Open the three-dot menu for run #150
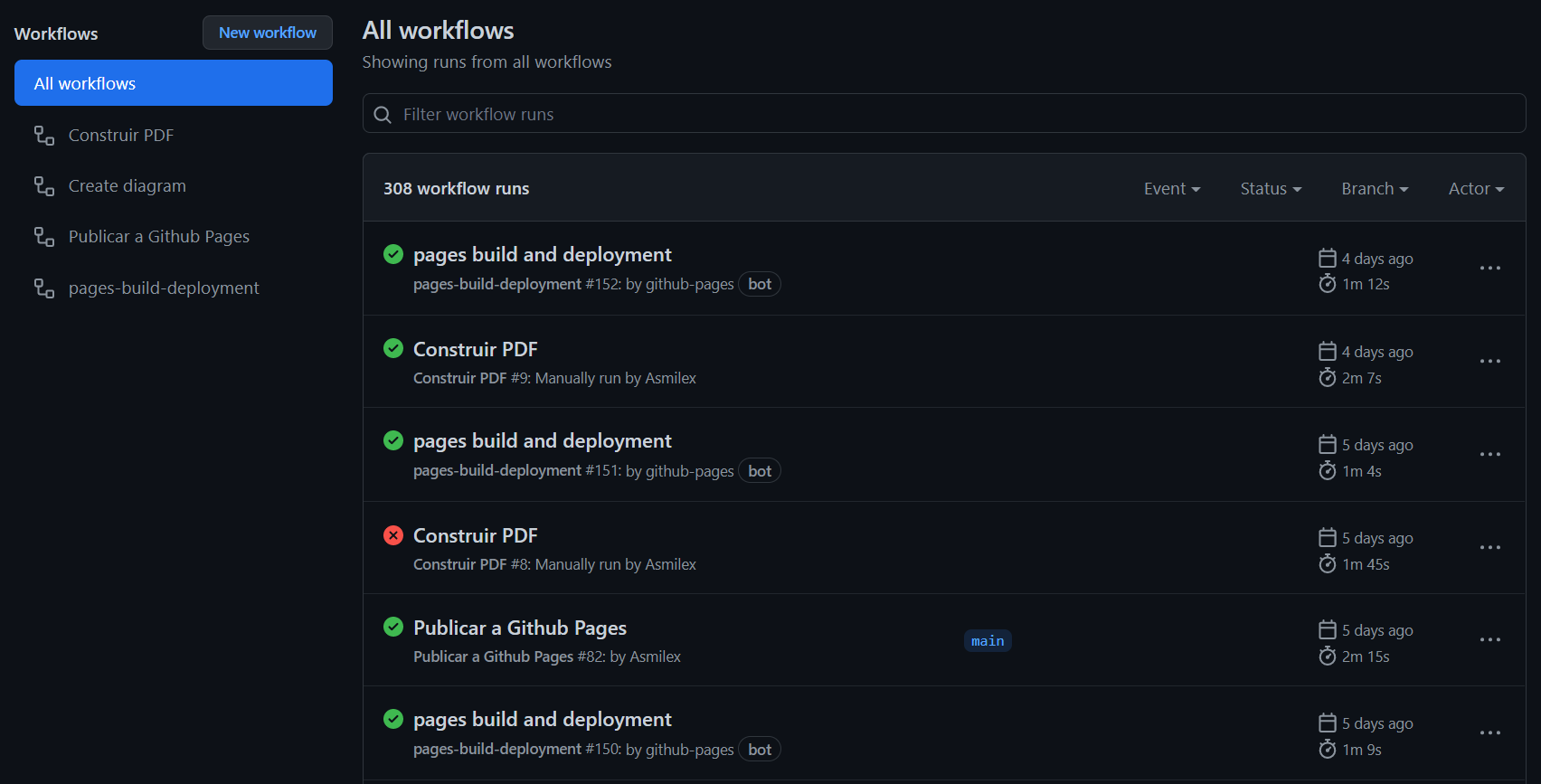Viewport: 1541px width, 784px height. [1490, 732]
